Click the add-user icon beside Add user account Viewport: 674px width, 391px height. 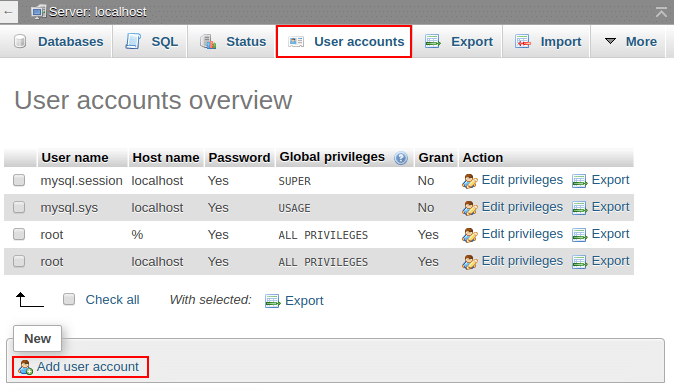click(x=25, y=367)
